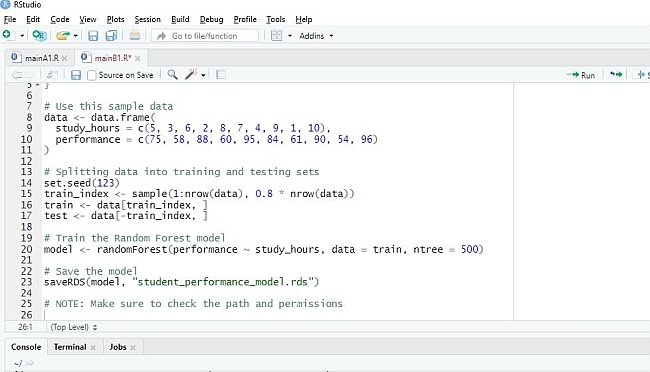Image resolution: width=650 pixels, height=372 pixels.
Task: Click the Open existing file folder icon
Action: (63, 36)
